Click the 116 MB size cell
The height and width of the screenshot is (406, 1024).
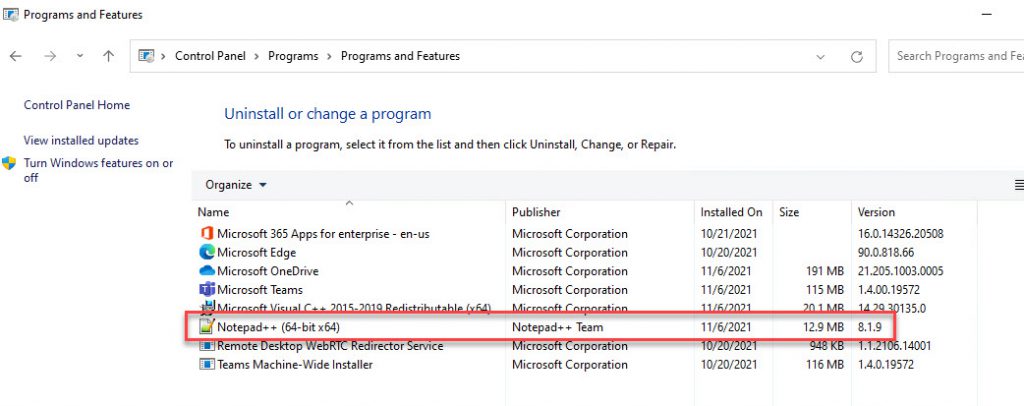pos(826,364)
